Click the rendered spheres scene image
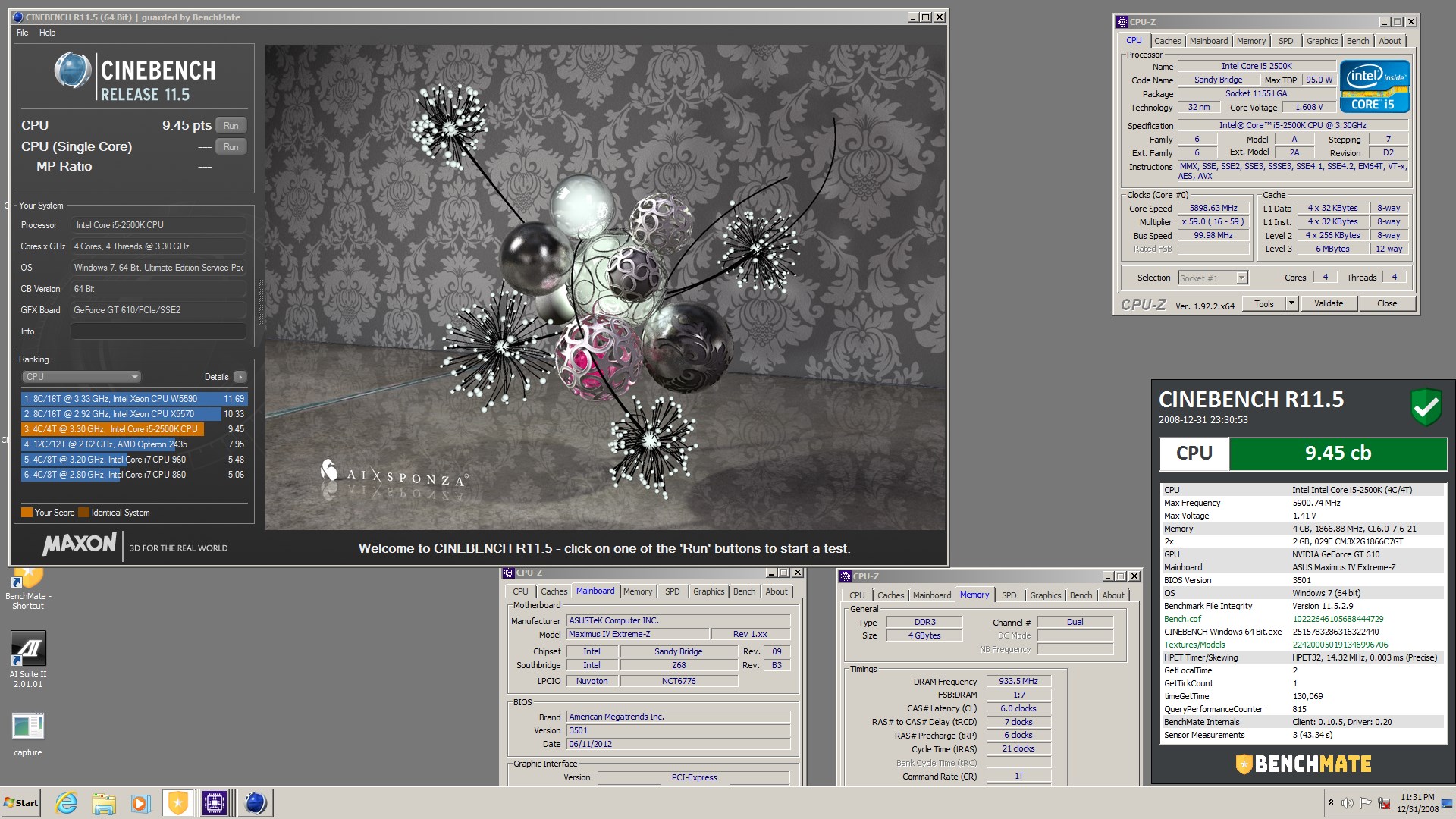 (605, 287)
